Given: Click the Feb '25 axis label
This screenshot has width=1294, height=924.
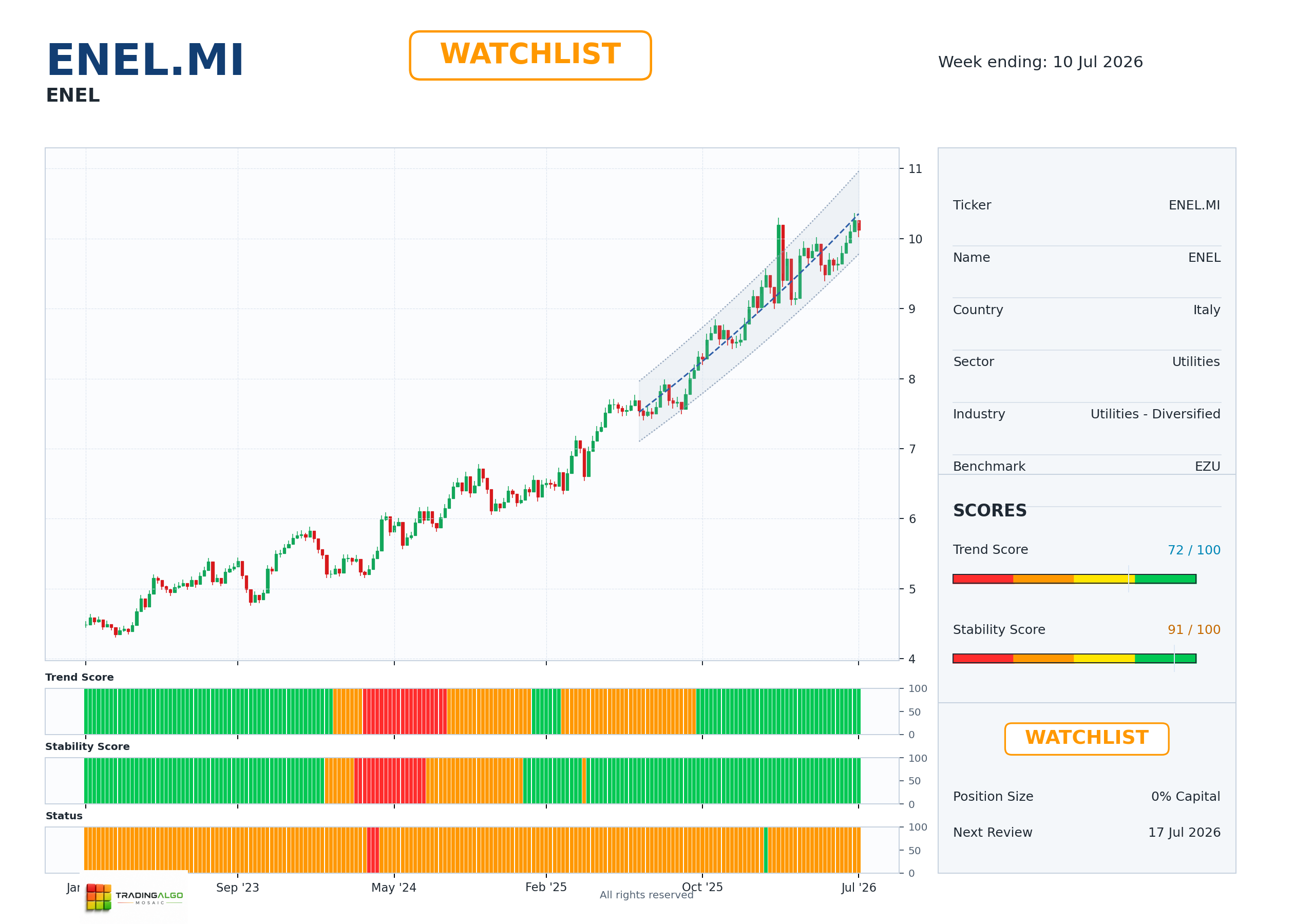Looking at the screenshot, I should point(546,887).
